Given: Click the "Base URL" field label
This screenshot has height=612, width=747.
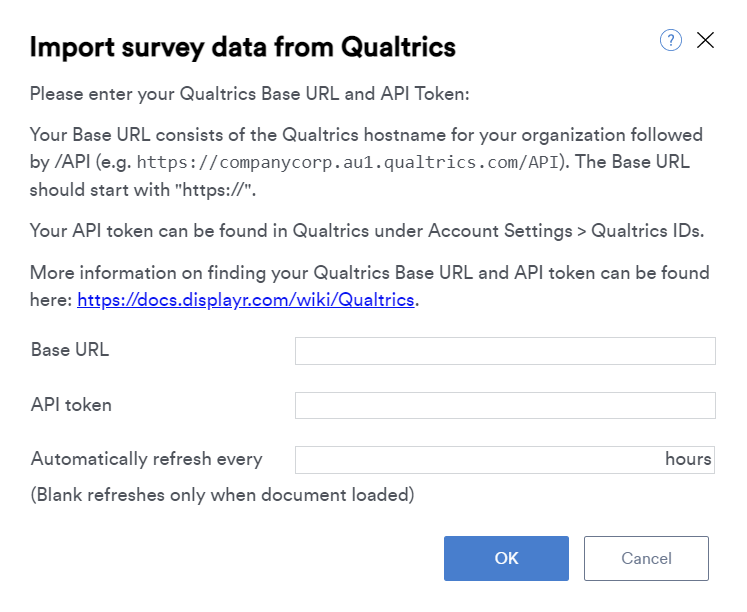Looking at the screenshot, I should tap(70, 350).
